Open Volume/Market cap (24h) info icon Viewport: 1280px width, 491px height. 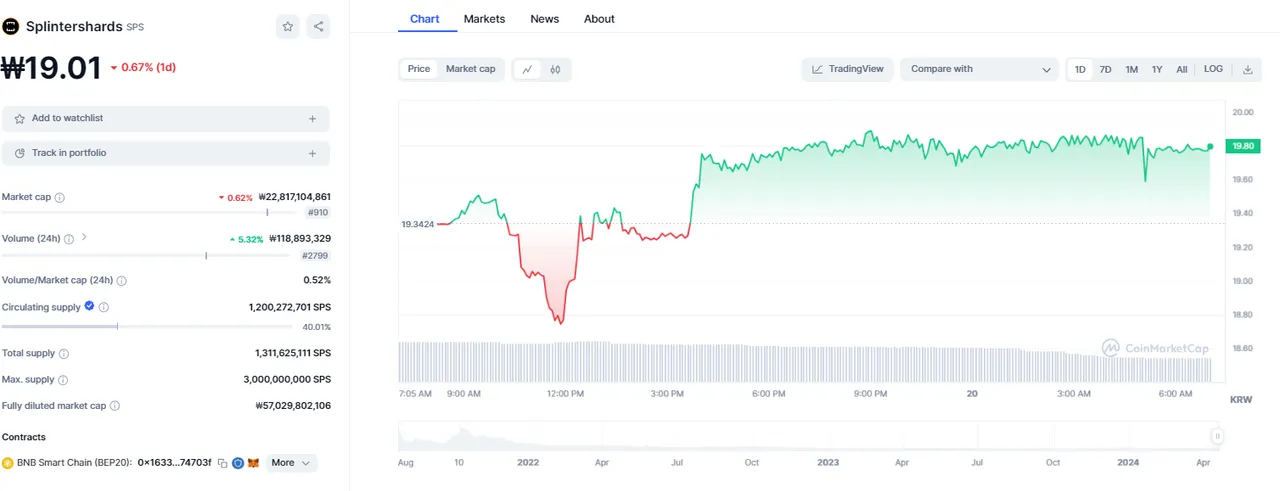pyautogui.click(x=122, y=281)
